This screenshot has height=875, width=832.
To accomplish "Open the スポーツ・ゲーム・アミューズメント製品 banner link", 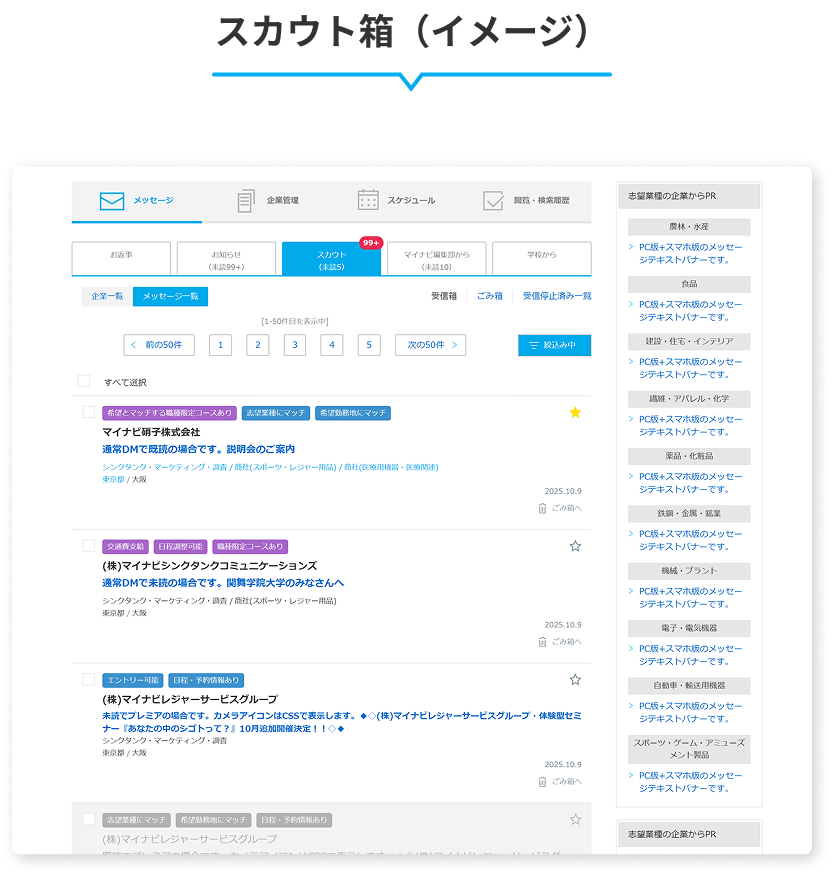I will (x=690, y=782).
